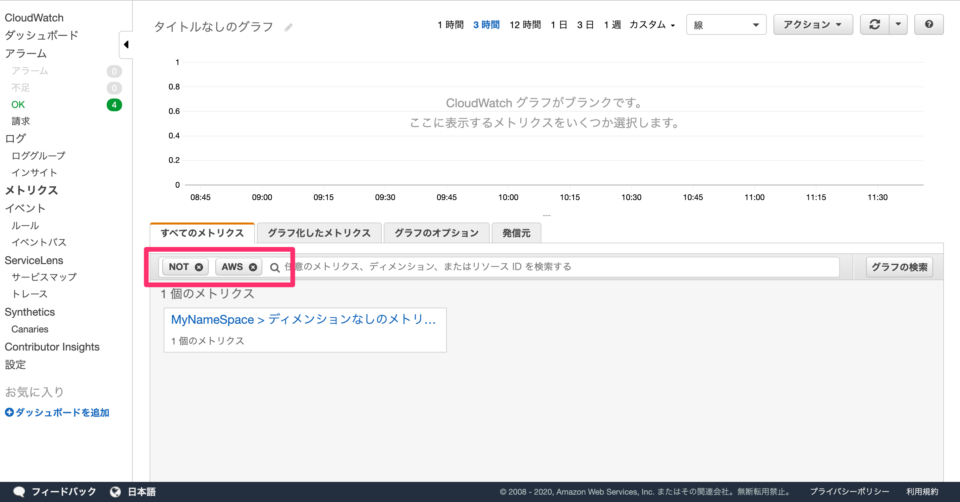960x502 pixels.
Task: Refresh the graph with the reload icon
Action: point(874,24)
